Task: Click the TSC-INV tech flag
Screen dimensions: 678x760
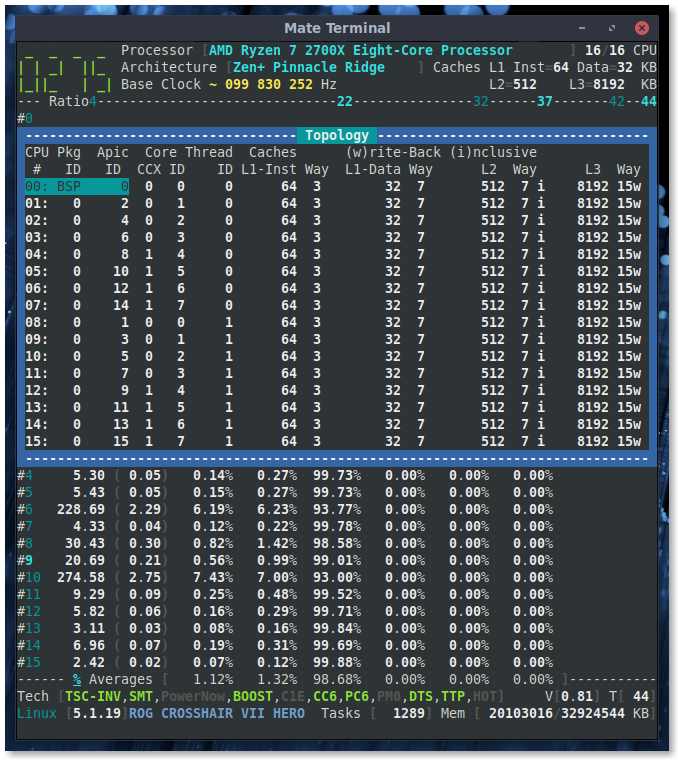Action: tap(93, 697)
